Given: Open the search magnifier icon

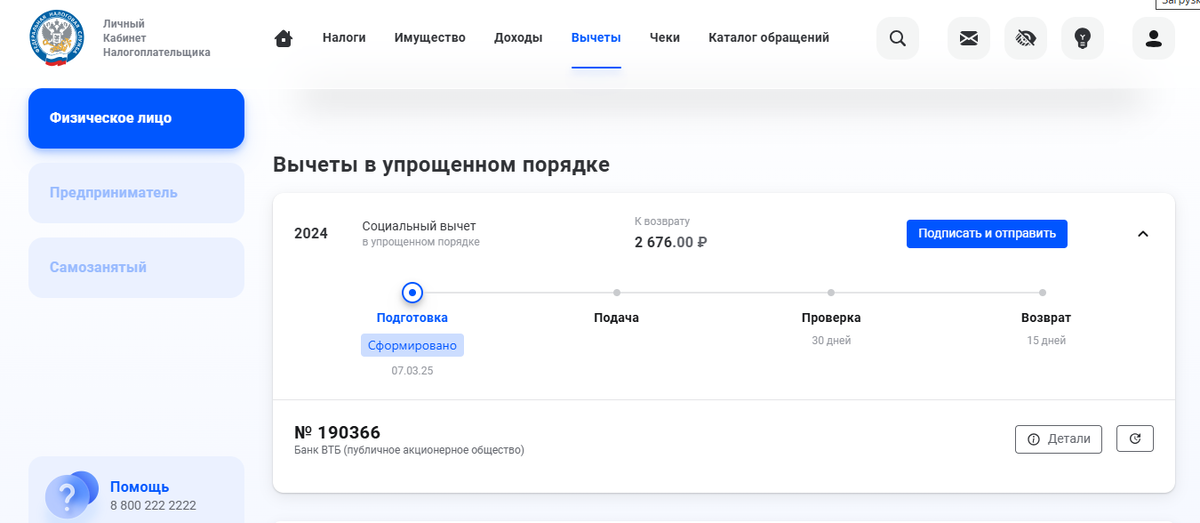Looking at the screenshot, I should pyautogui.click(x=898, y=39).
